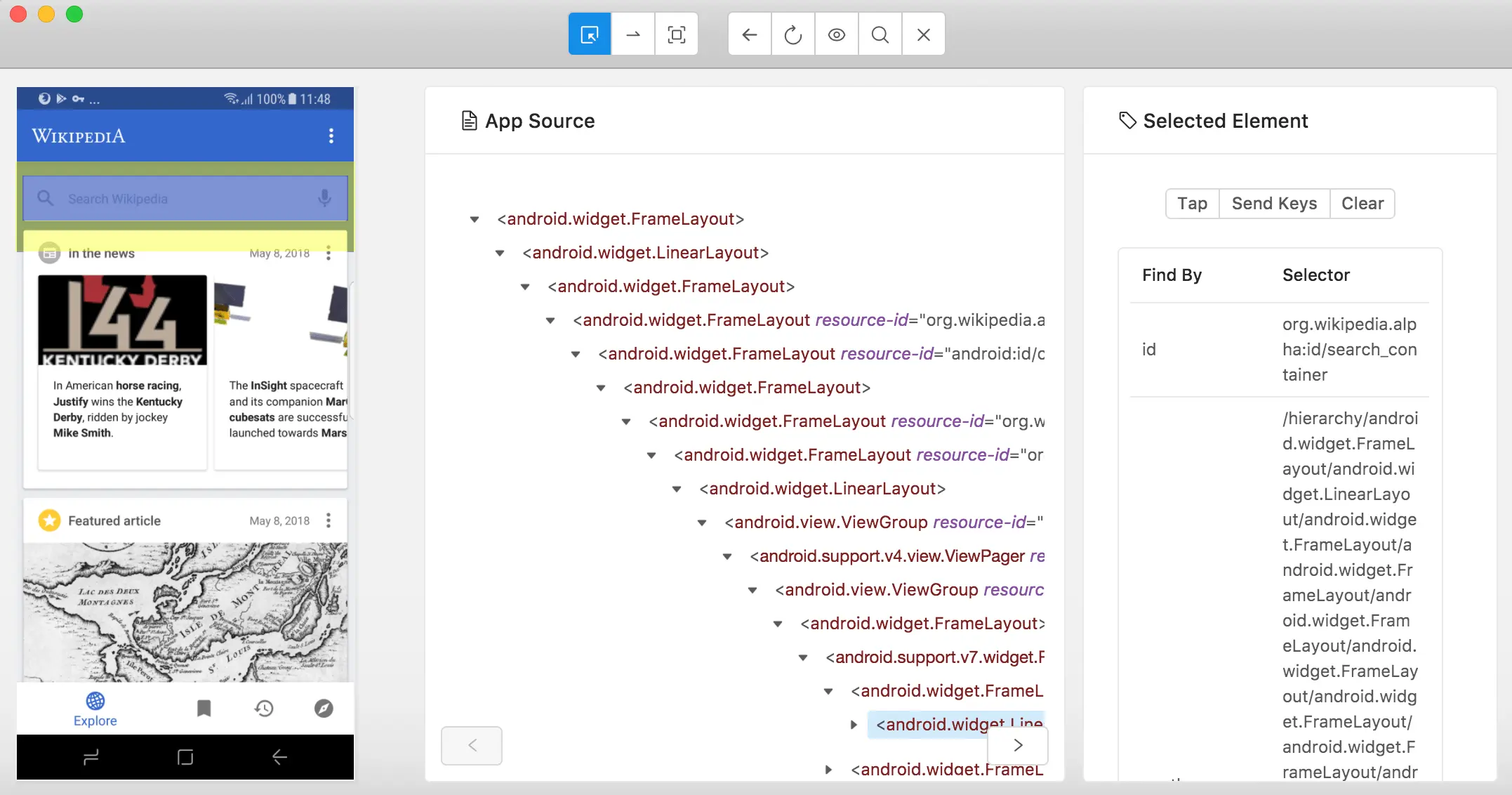The width and height of the screenshot is (1512, 795).
Task: Quit the session with the X icon
Action: tap(923, 34)
